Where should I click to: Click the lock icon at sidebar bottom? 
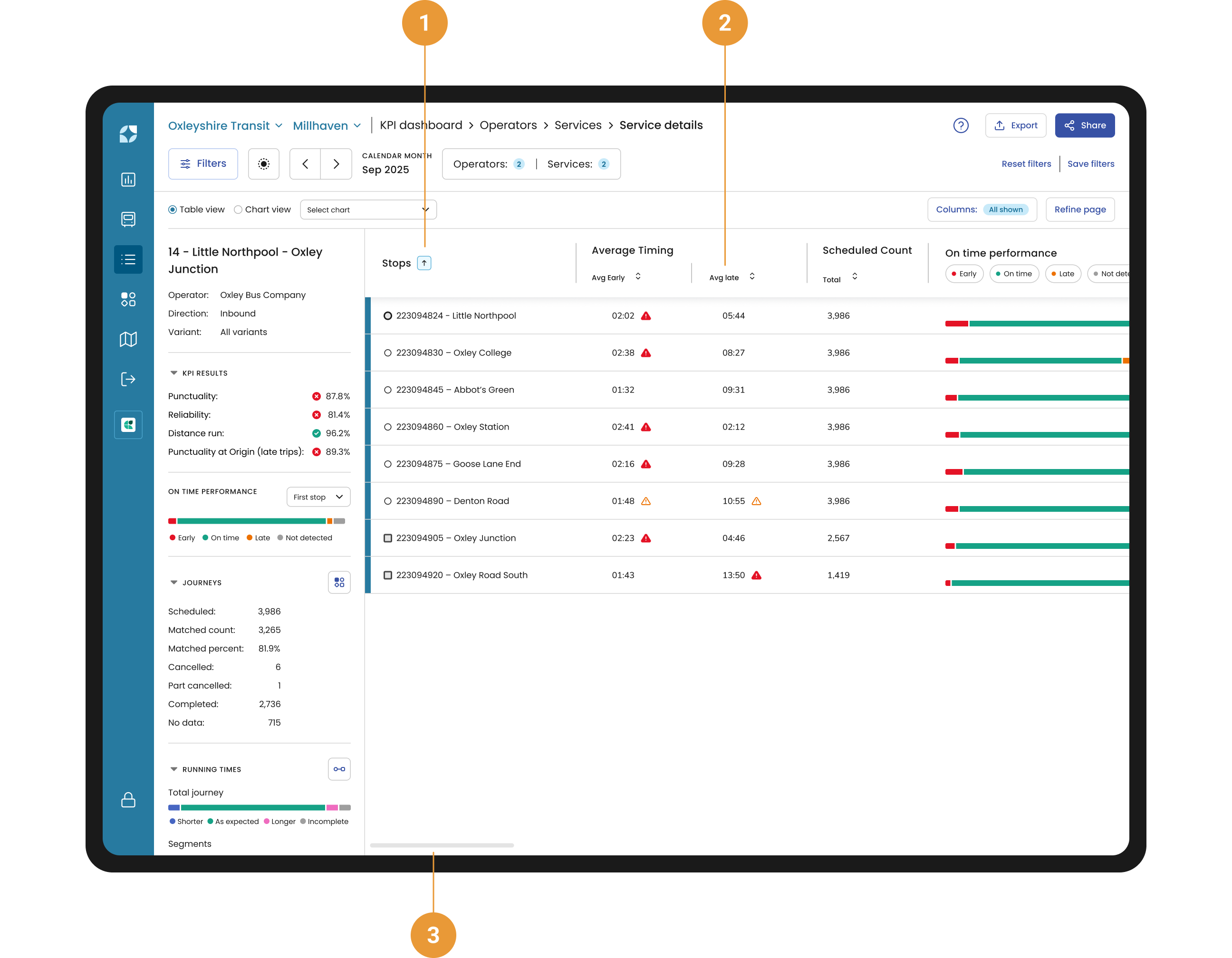(128, 800)
